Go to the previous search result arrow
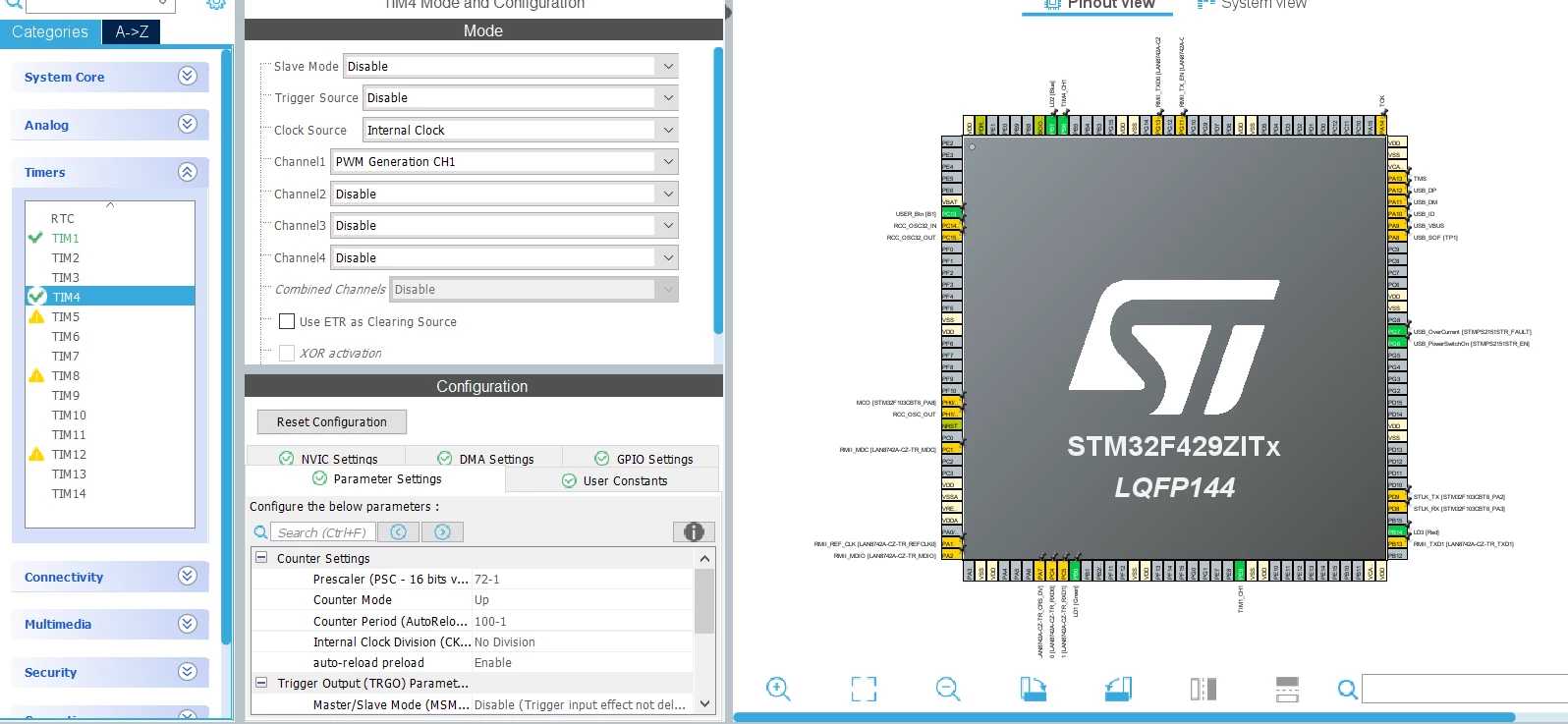 coord(398,531)
